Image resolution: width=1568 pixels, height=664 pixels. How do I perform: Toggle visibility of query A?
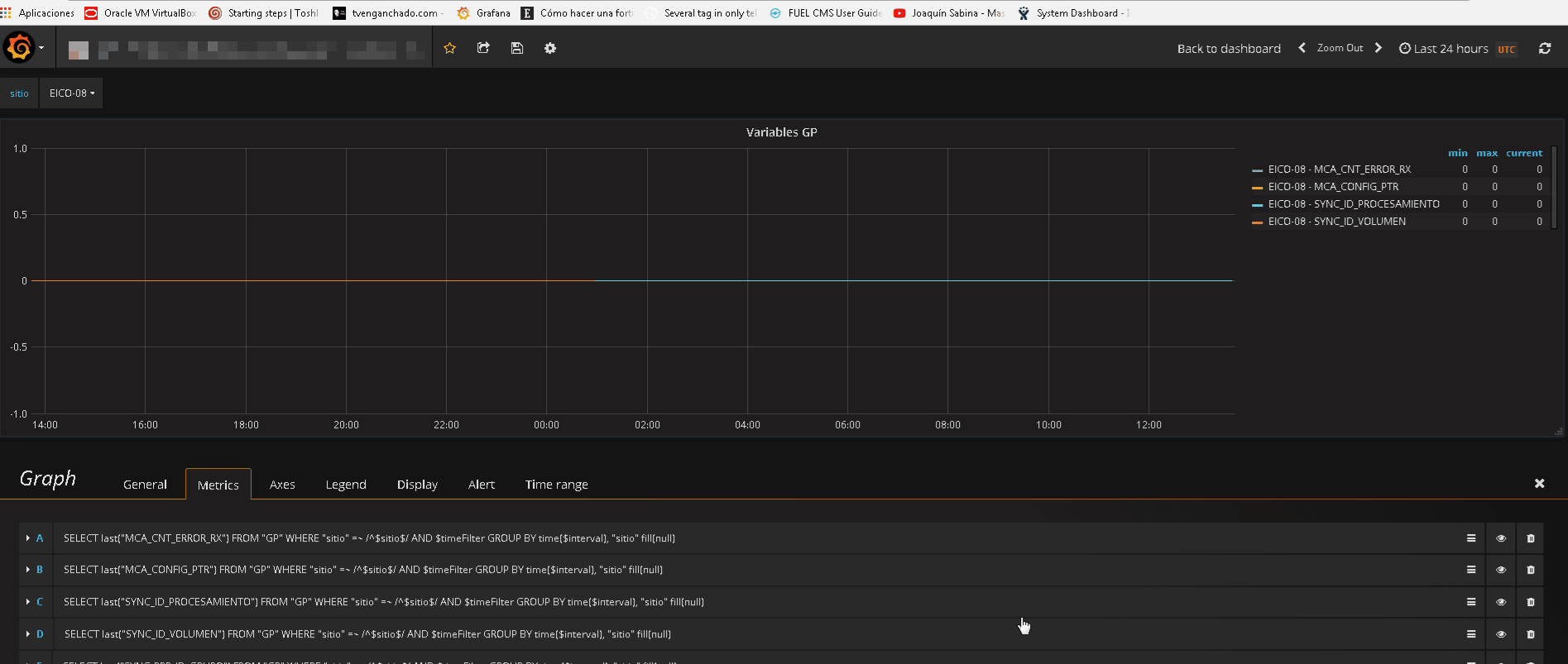[x=1501, y=538]
